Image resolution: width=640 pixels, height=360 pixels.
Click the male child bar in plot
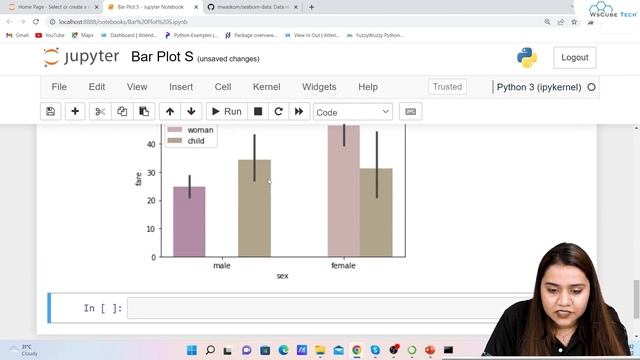[x=254, y=208]
